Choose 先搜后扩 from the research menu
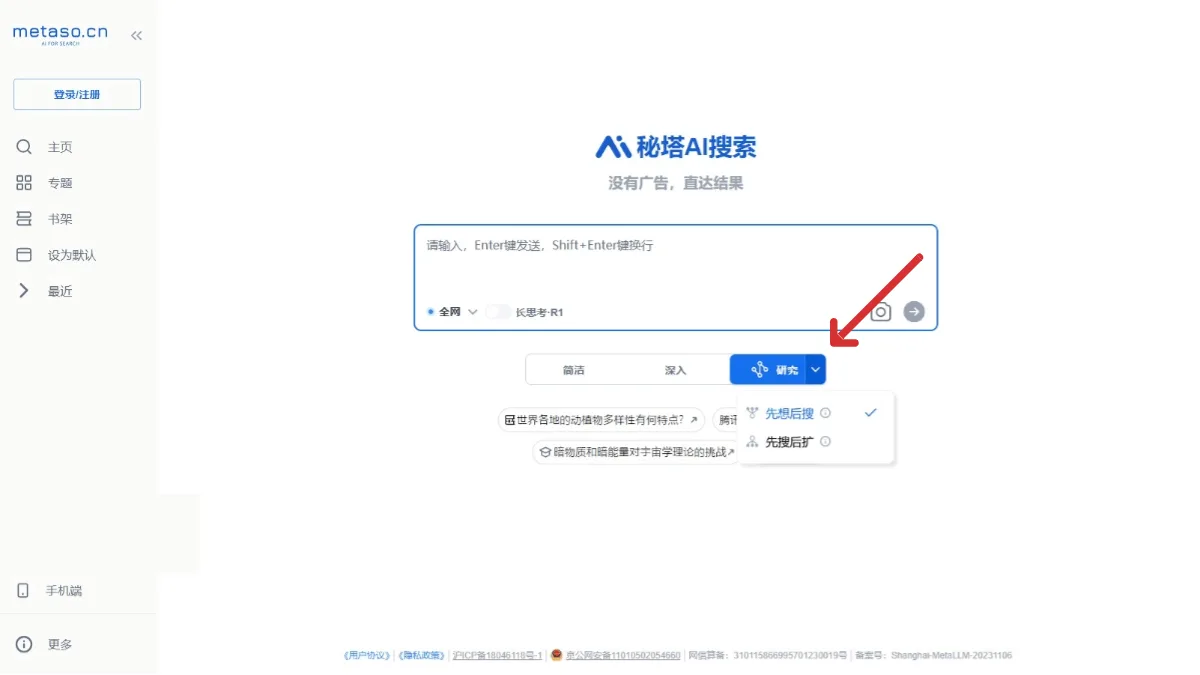Viewport: 1200px width, 675px height. (x=790, y=441)
